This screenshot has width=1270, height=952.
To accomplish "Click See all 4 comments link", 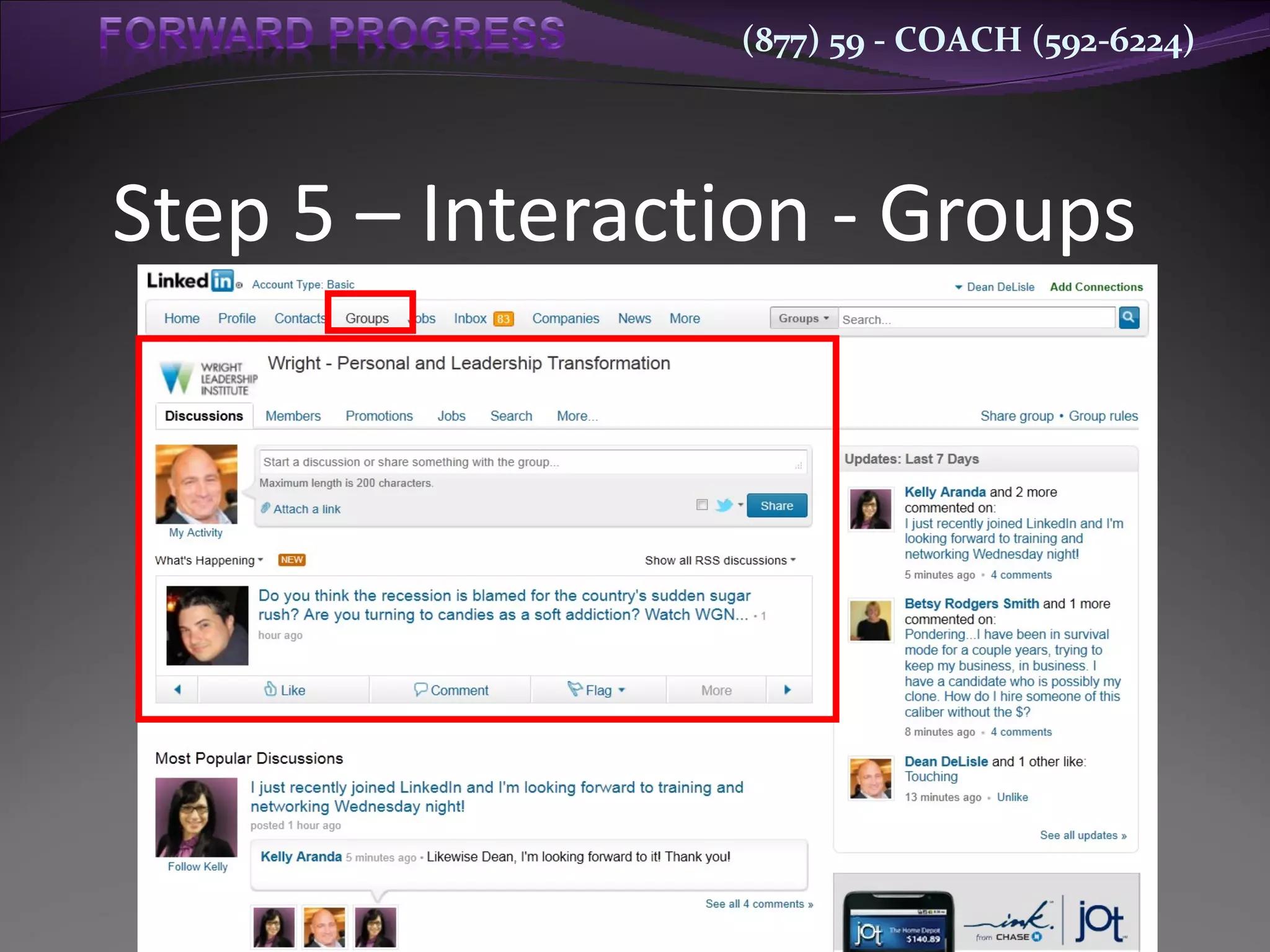I will pos(759,904).
